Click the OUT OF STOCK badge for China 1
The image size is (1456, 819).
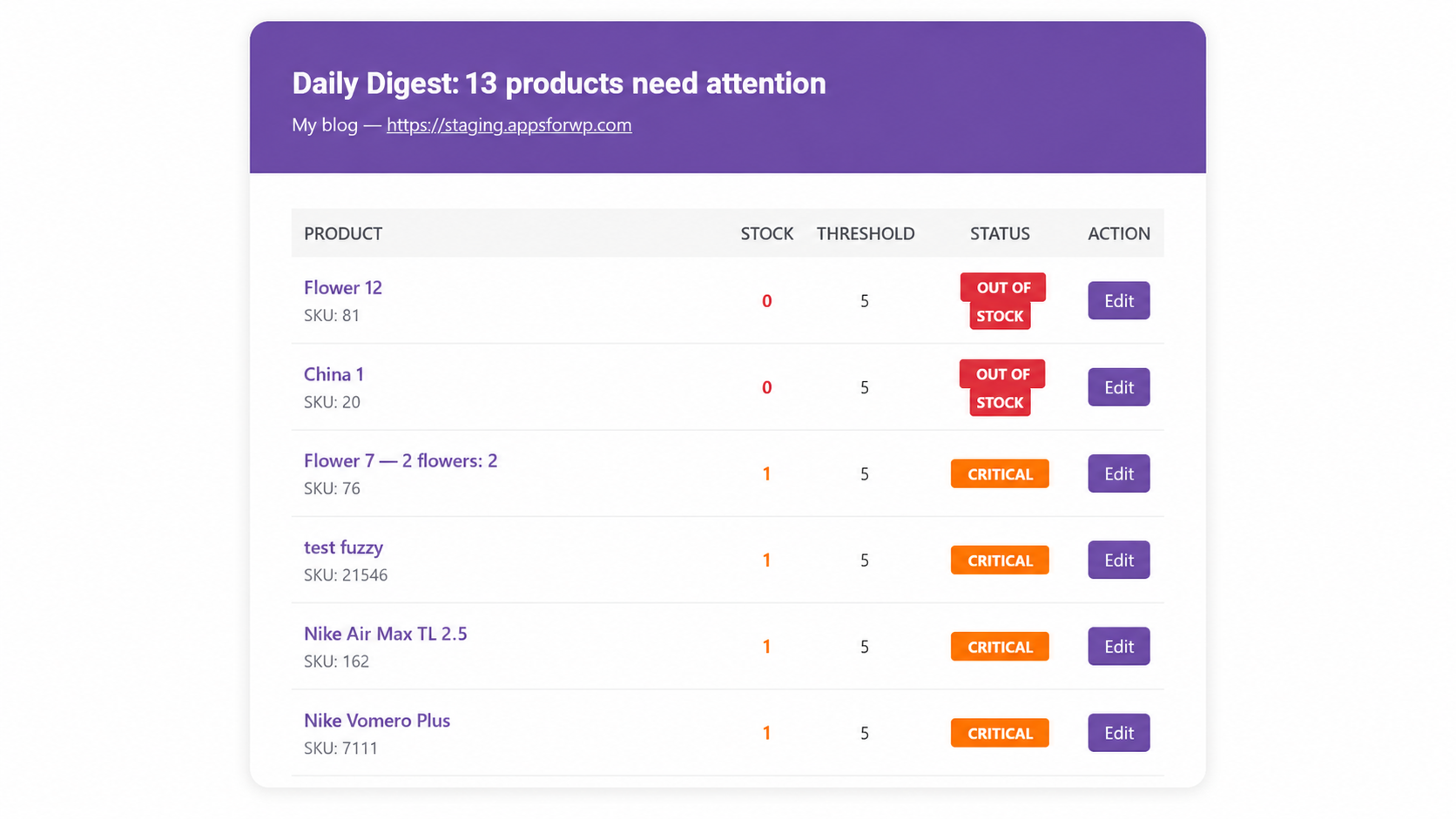click(x=1002, y=387)
